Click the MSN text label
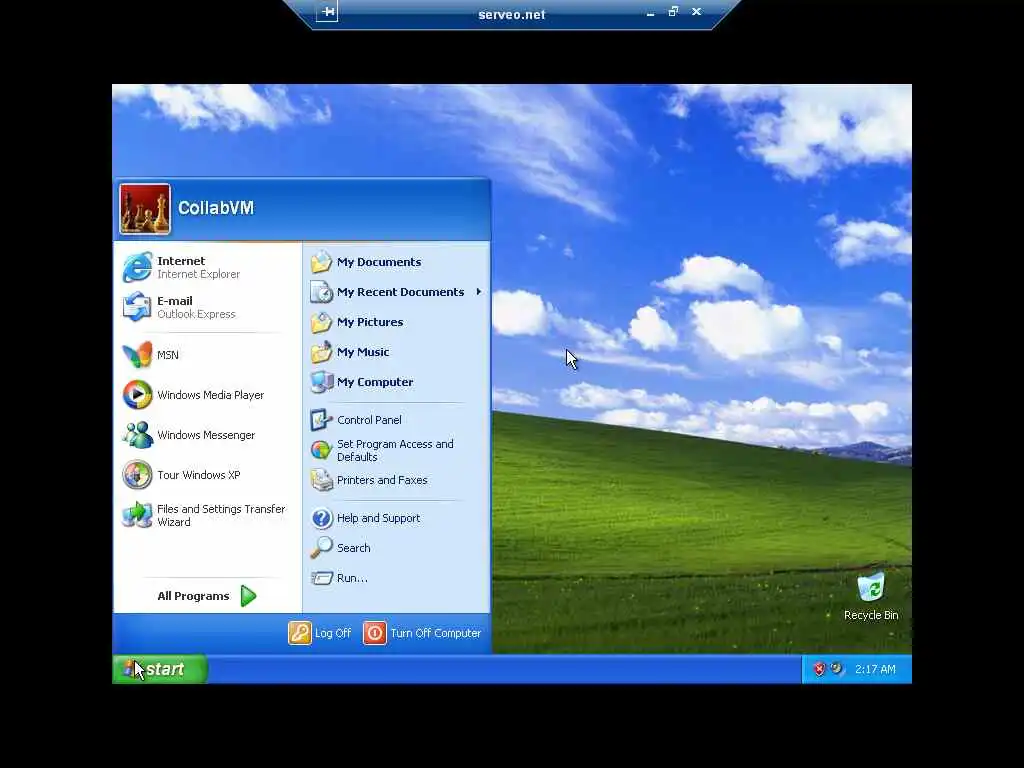The width and height of the screenshot is (1024, 768). (x=168, y=355)
